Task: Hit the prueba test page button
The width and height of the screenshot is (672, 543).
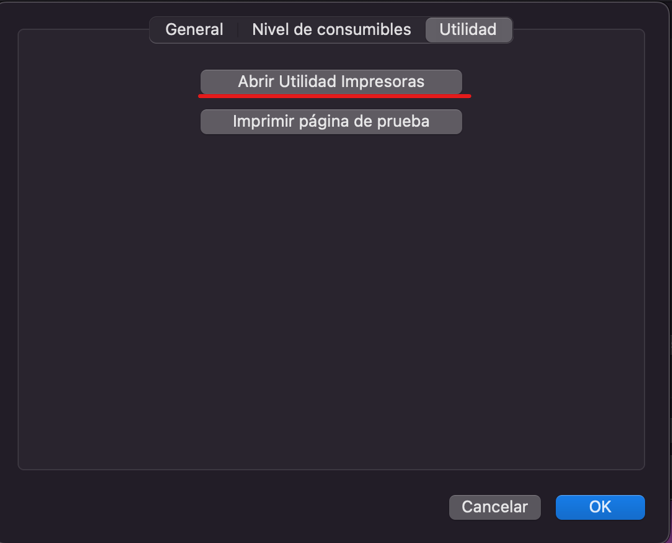Action: tap(331, 121)
